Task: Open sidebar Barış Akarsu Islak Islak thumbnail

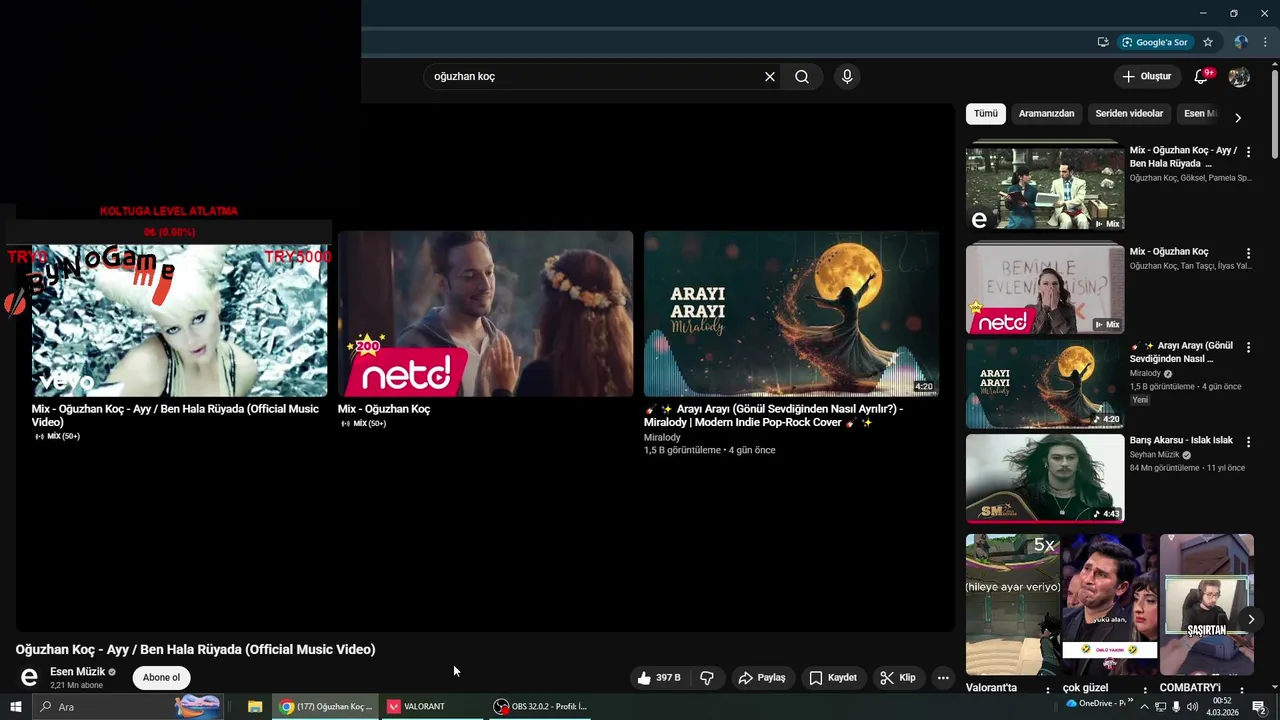Action: pos(1045,478)
